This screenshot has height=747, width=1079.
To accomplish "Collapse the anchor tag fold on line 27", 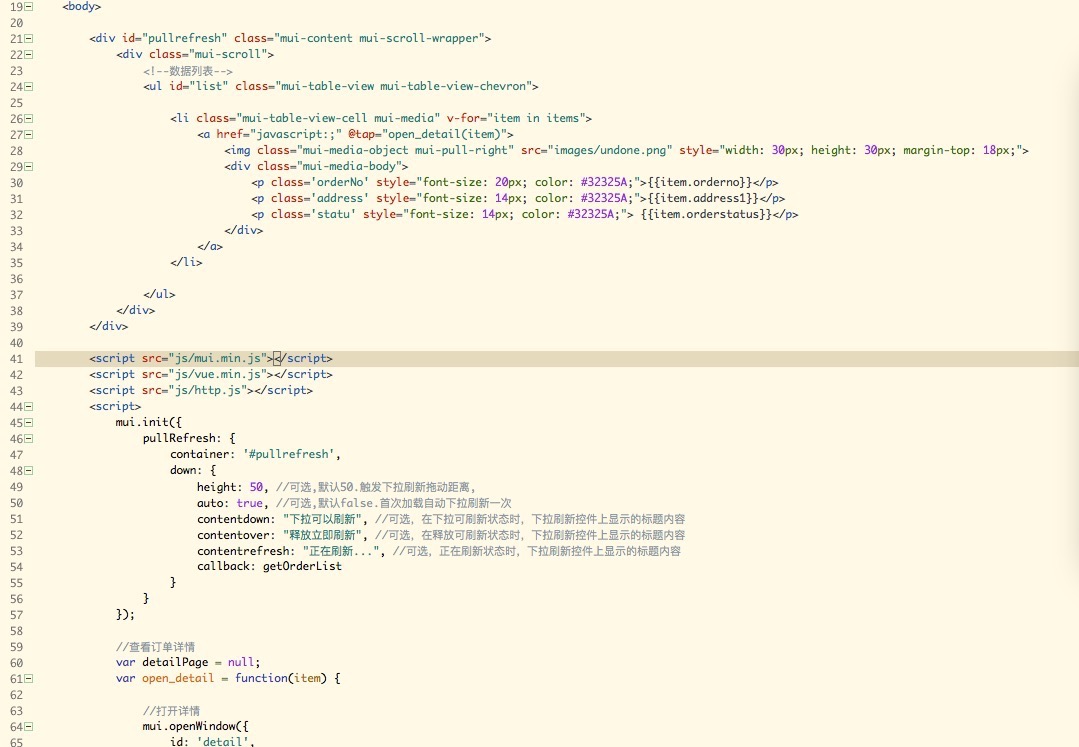I will pyautogui.click(x=29, y=135).
